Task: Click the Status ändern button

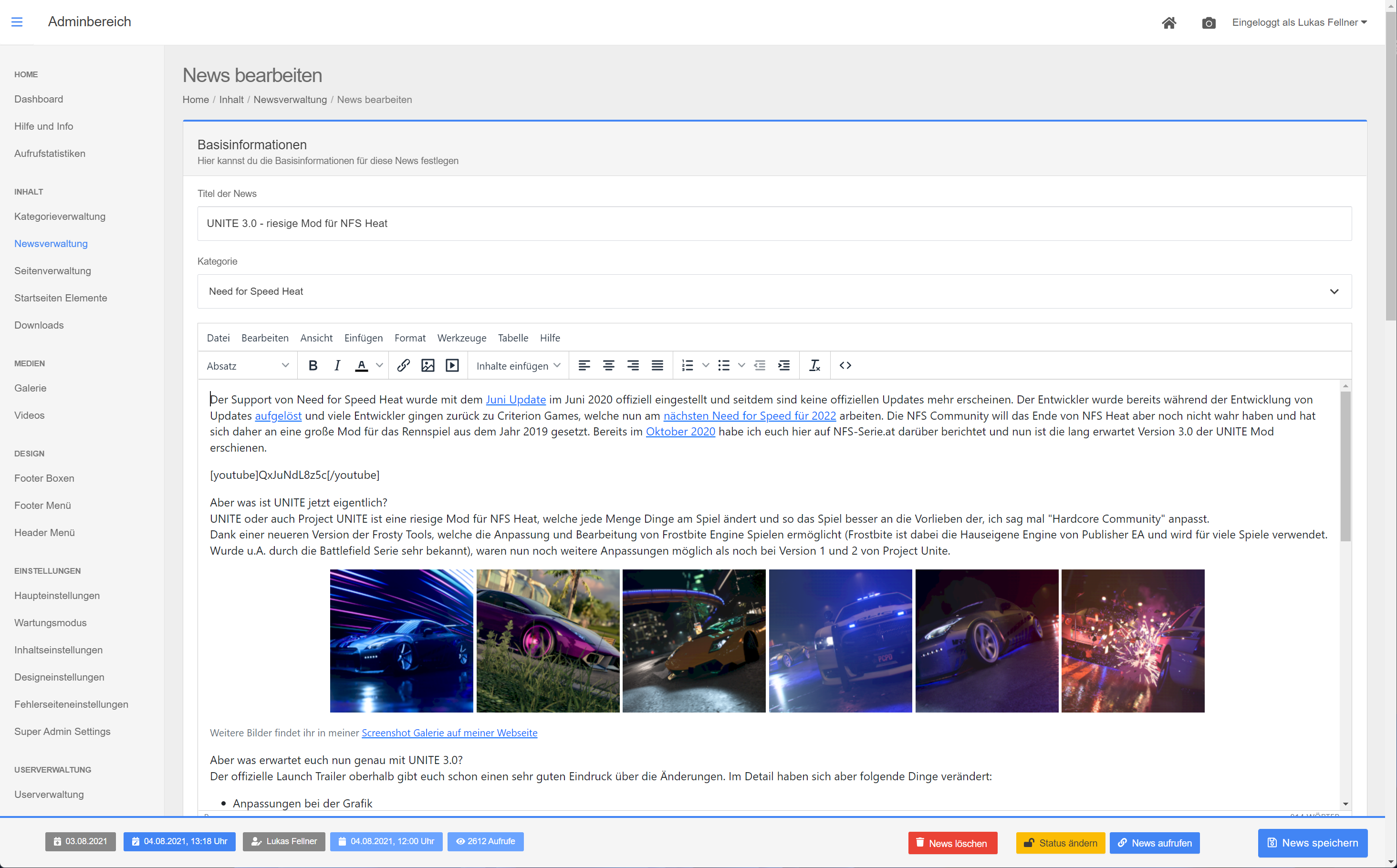Action: (x=1060, y=843)
